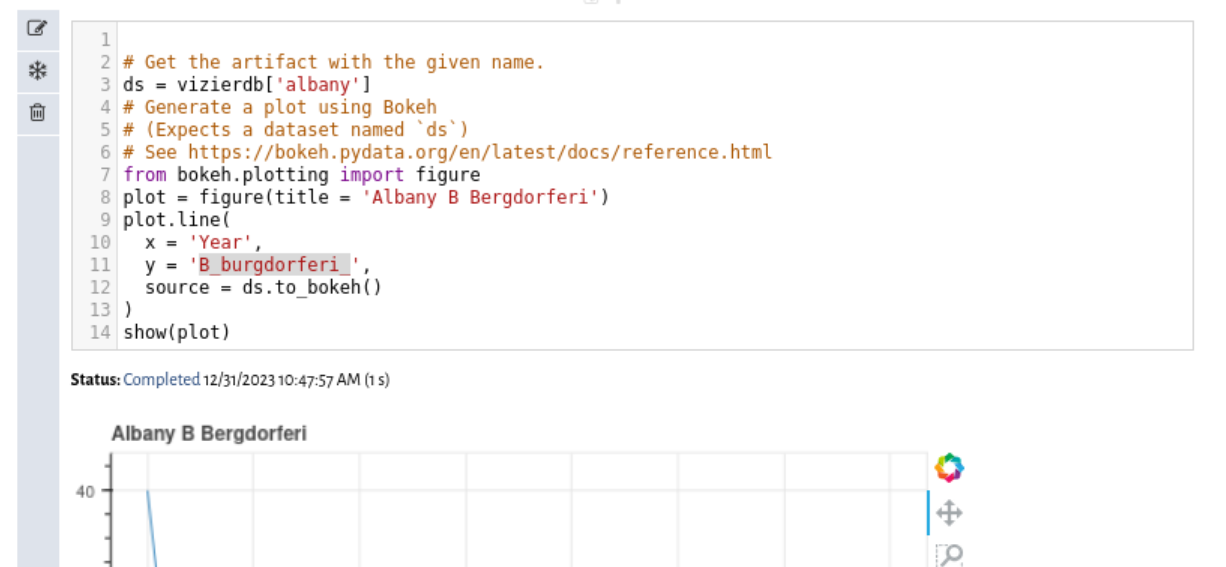Freeze the cell with the snowflake icon

click(37, 71)
